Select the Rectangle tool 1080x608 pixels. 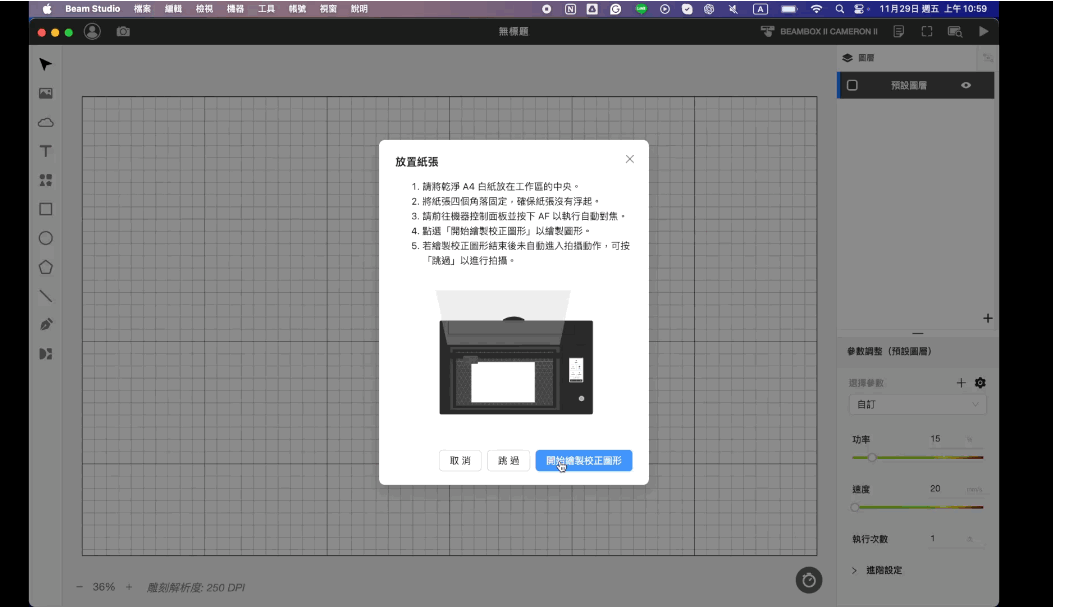(x=45, y=209)
